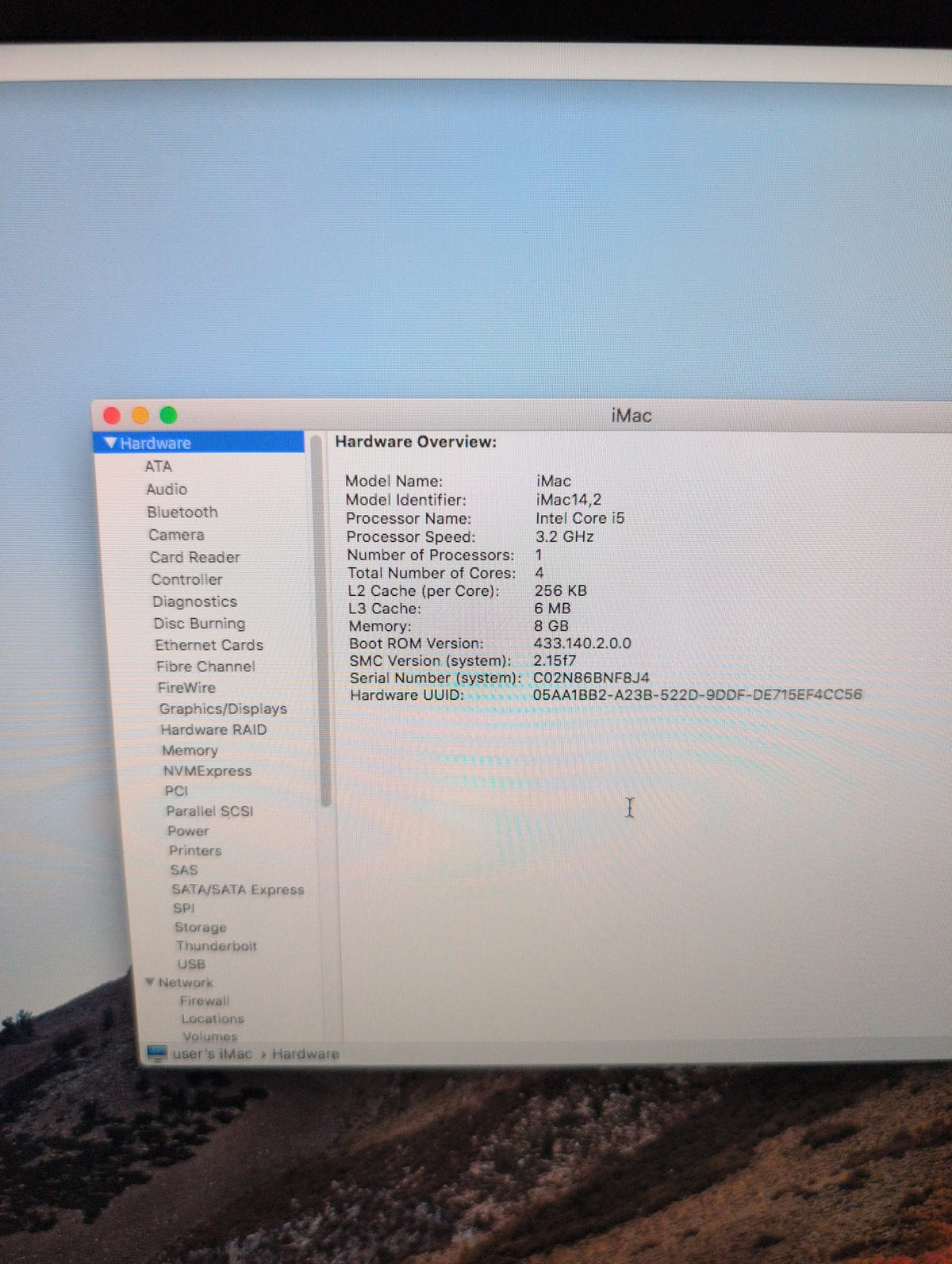952x1264 pixels.
Task: Select SPI in the sidebar
Action: 184,909
